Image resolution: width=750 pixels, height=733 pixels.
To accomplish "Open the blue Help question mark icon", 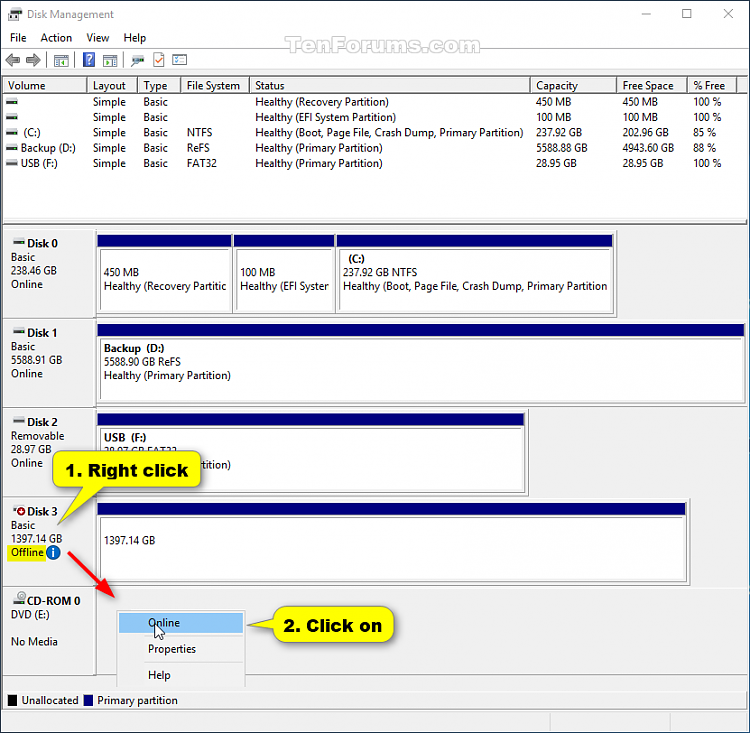I will pos(89,60).
